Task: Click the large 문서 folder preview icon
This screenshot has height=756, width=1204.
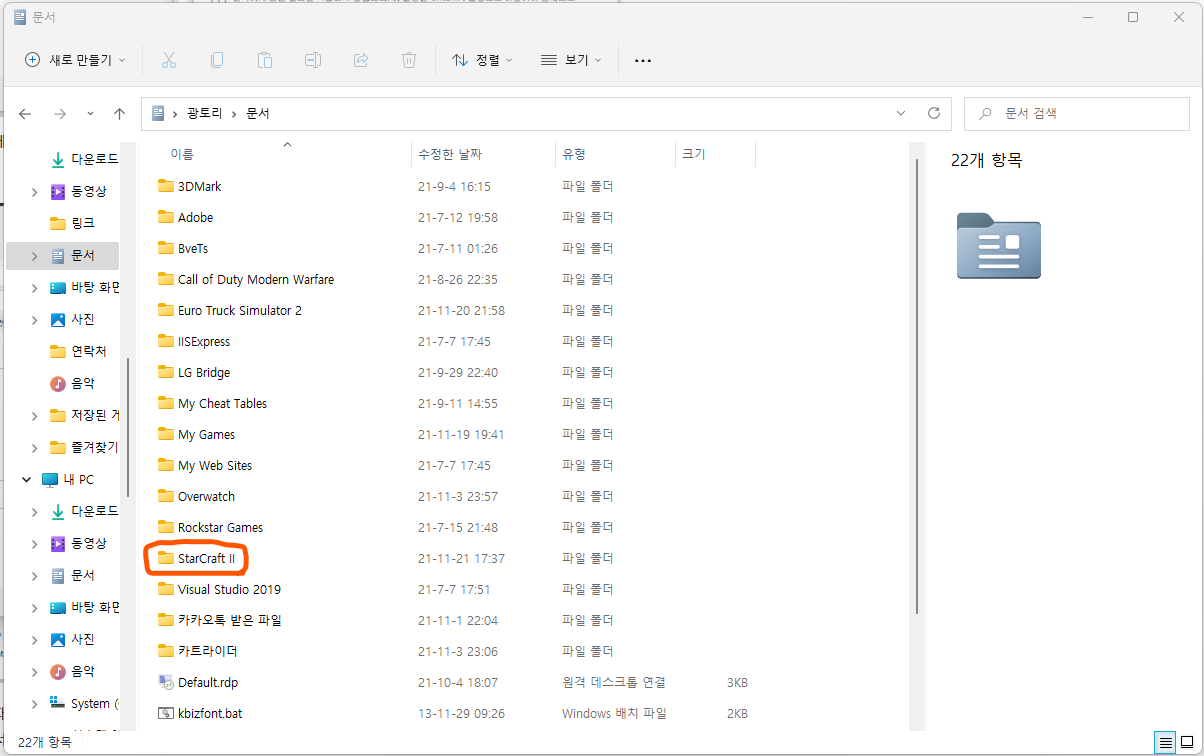Action: pyautogui.click(x=998, y=245)
